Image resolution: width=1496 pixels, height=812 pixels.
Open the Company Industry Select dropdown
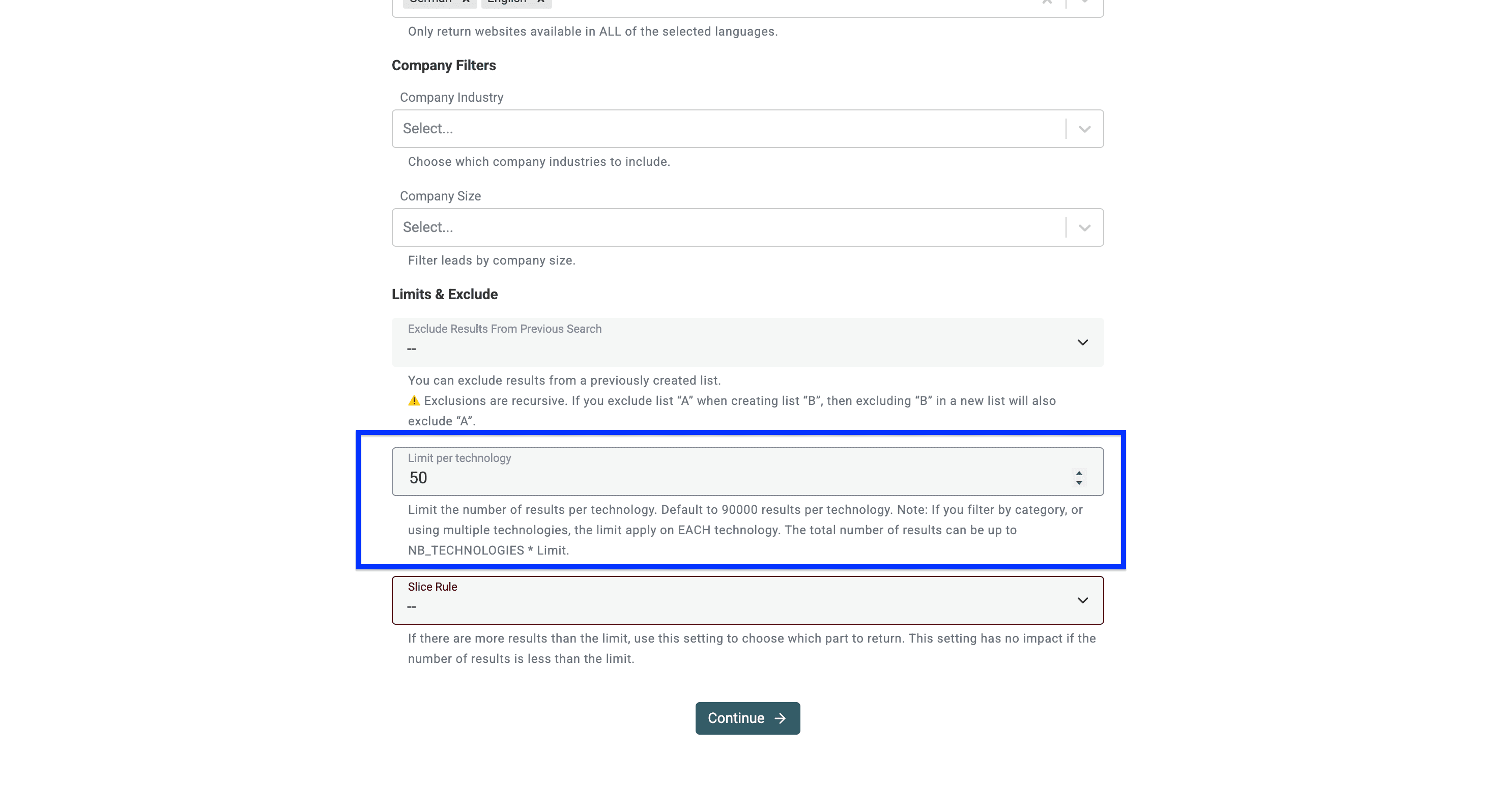coord(726,128)
